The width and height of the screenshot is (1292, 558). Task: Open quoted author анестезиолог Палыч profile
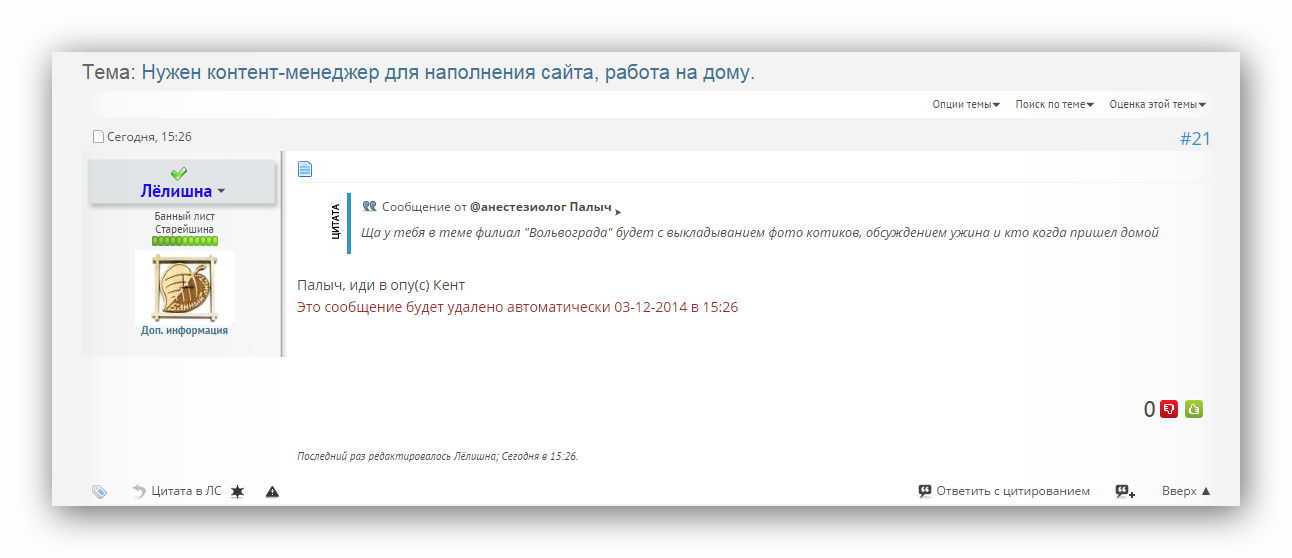[x=540, y=207]
